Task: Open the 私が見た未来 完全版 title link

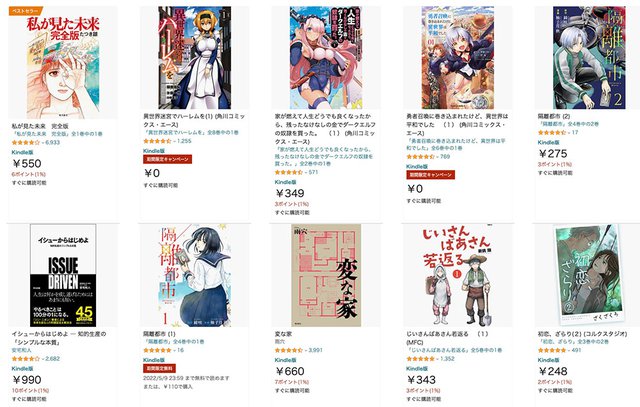Action: (40, 126)
